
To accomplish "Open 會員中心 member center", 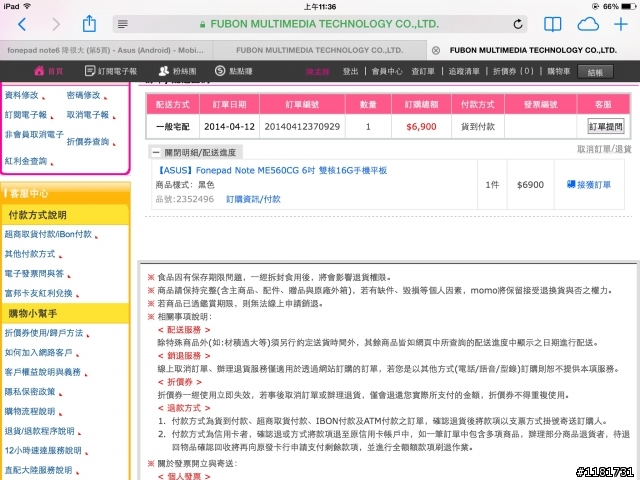I will click(x=387, y=71).
